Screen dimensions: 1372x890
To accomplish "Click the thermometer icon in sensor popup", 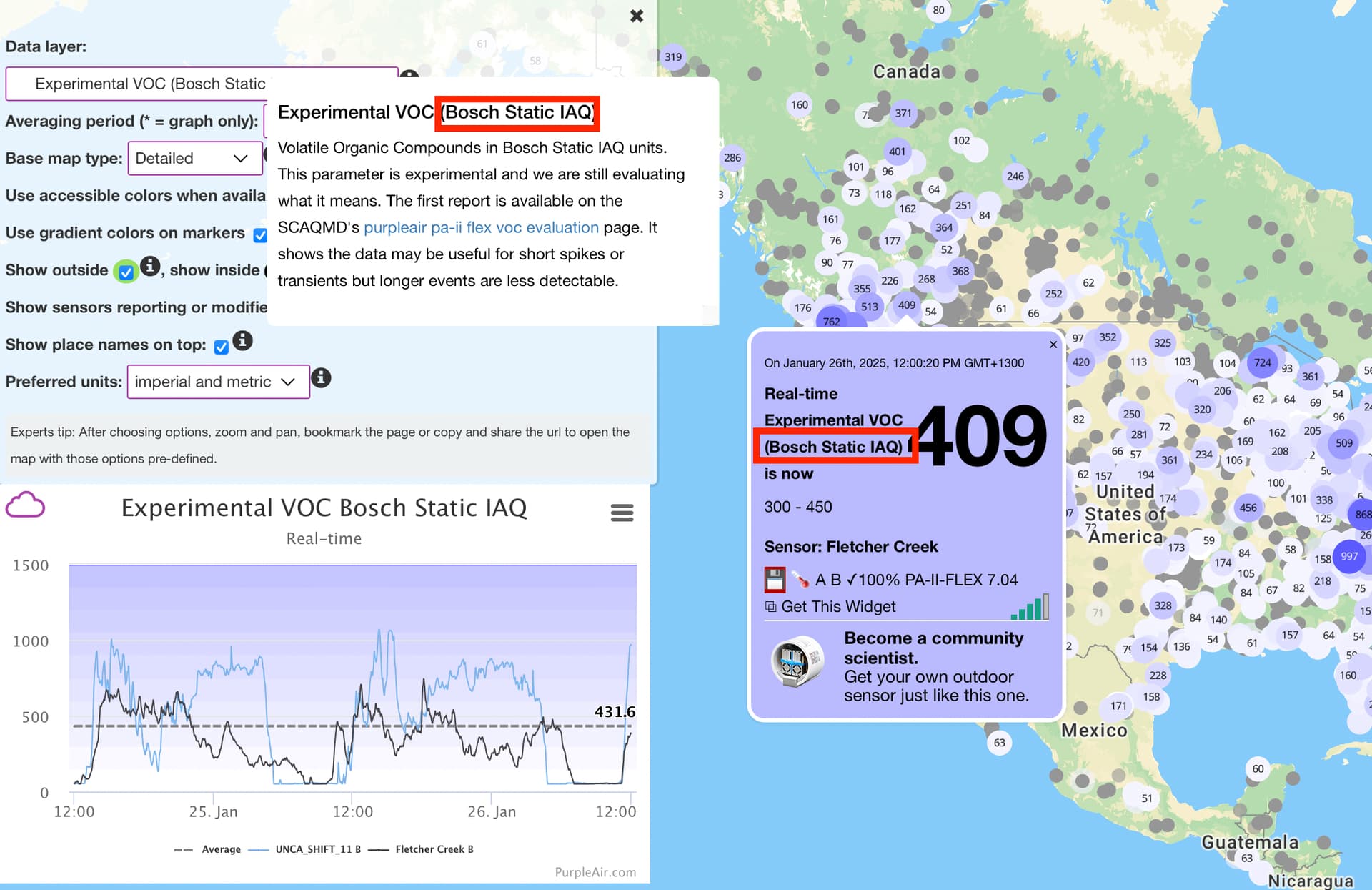I will pos(800,580).
